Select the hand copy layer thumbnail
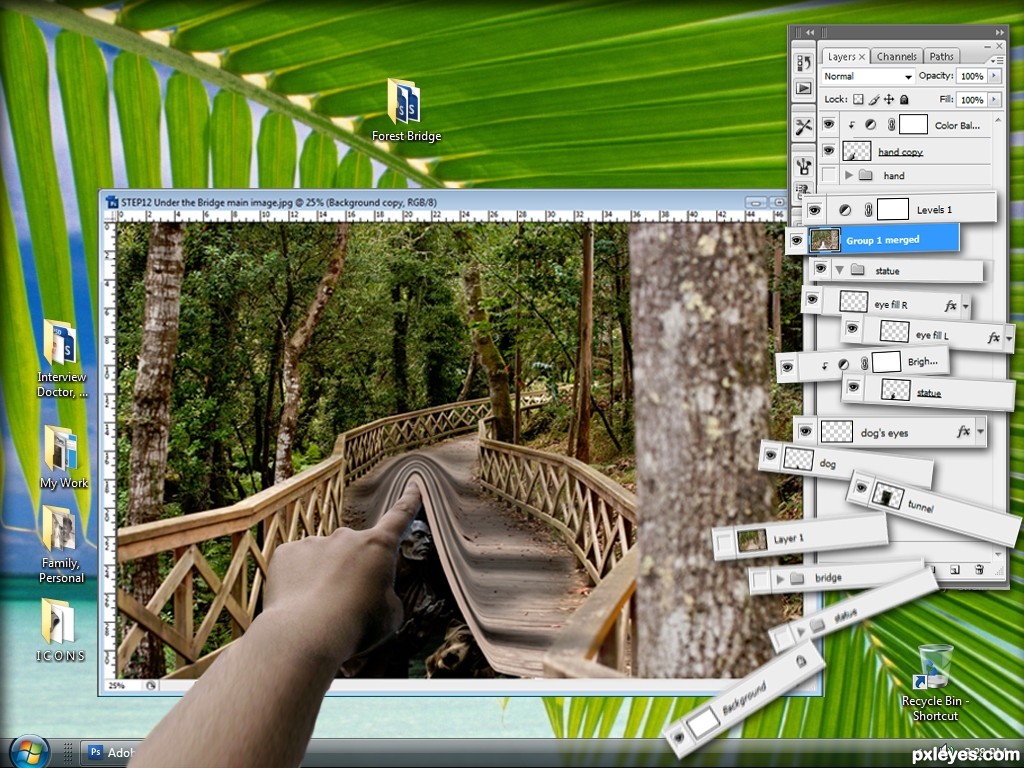Image resolution: width=1024 pixels, height=768 pixels. pyautogui.click(x=857, y=151)
